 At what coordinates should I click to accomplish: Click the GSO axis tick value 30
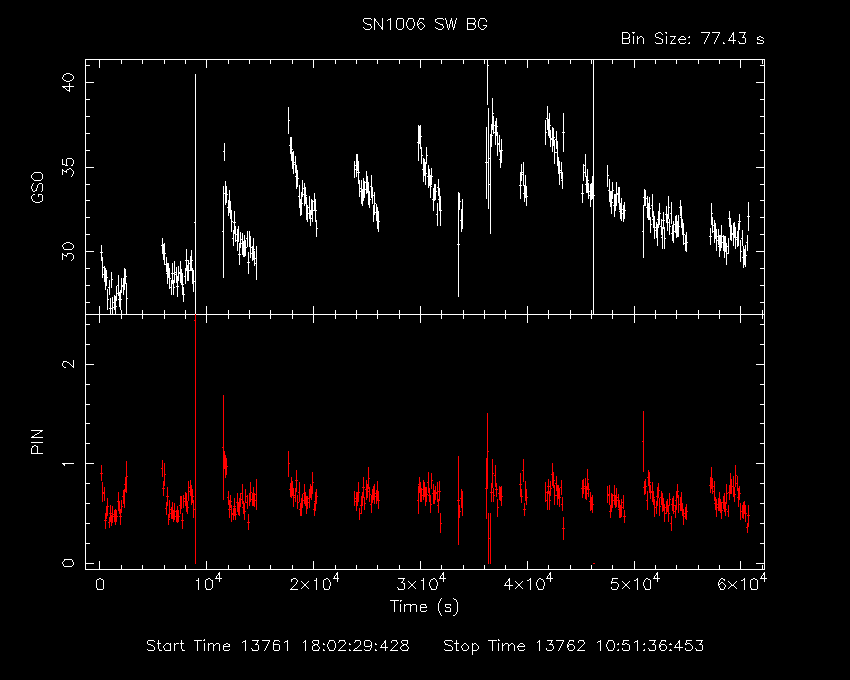pos(69,252)
